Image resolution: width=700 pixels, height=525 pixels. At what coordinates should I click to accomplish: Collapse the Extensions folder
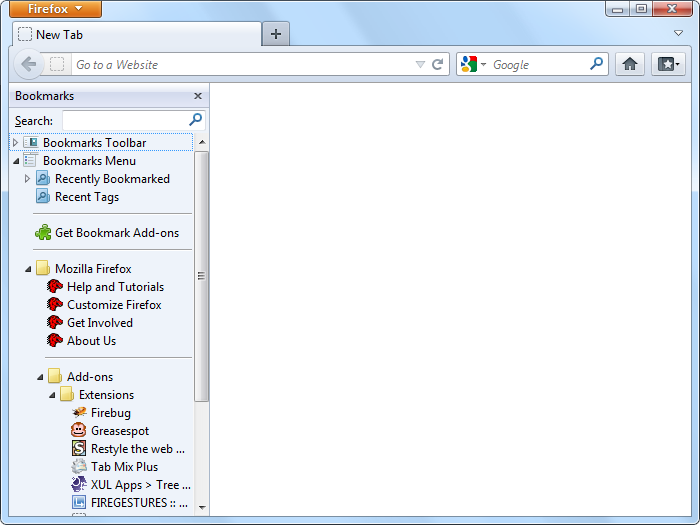52,395
